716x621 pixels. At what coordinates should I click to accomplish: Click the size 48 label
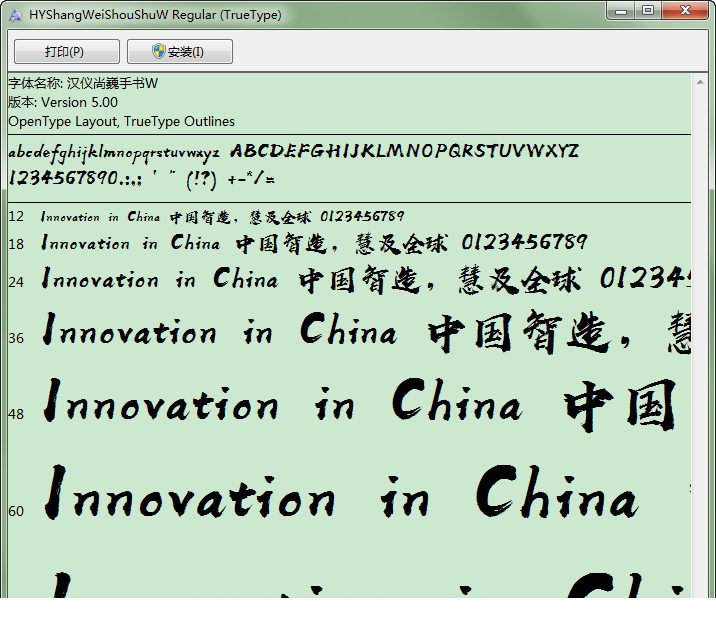pyautogui.click(x=16, y=414)
